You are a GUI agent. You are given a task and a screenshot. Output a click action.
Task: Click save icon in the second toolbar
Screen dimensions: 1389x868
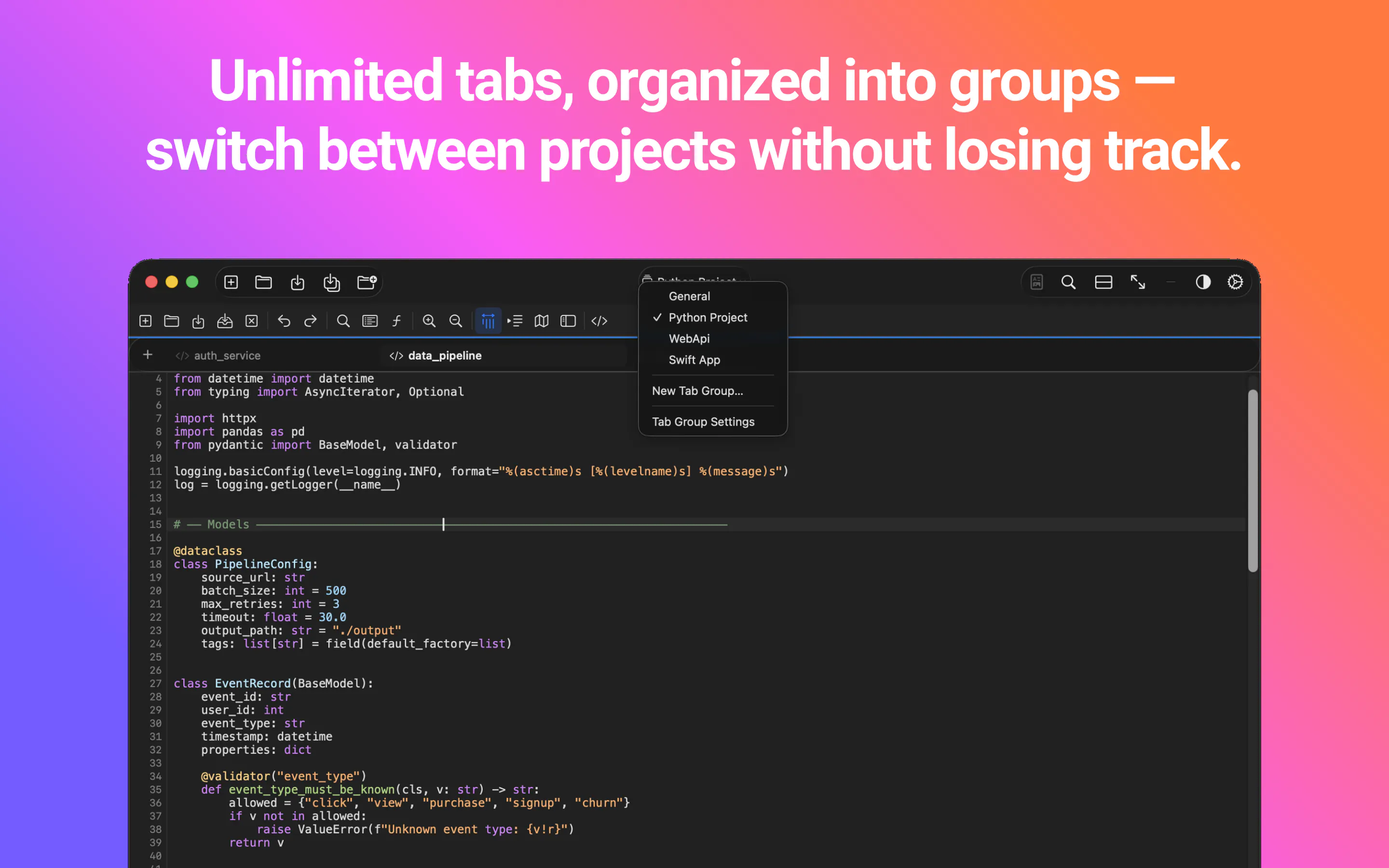[x=198, y=321]
